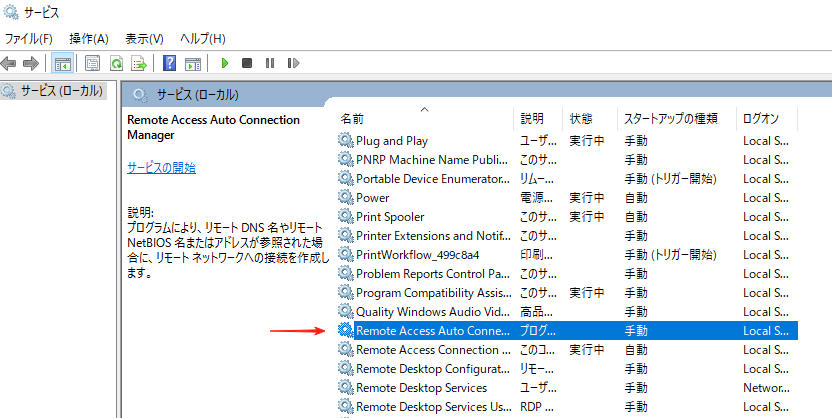Click the Back arrow toolbar icon
The image size is (832, 418).
click(x=8, y=64)
